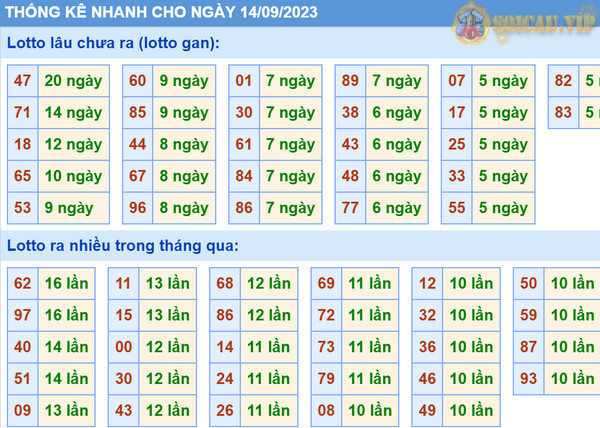Click the "20 ngày" cell
The image size is (600, 428).
coord(73,81)
